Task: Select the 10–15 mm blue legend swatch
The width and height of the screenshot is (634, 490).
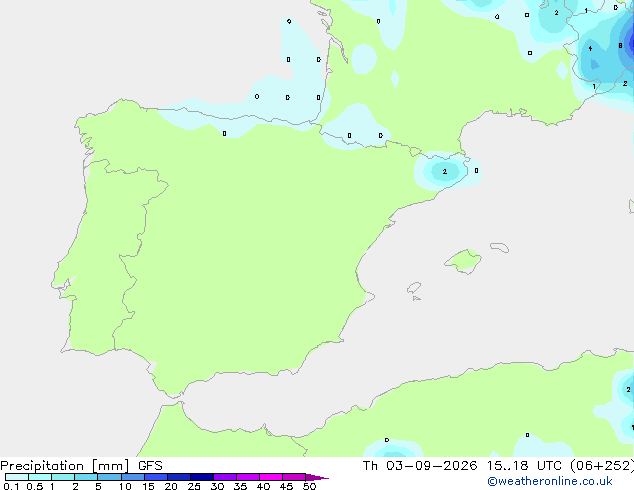Action: click(x=132, y=477)
